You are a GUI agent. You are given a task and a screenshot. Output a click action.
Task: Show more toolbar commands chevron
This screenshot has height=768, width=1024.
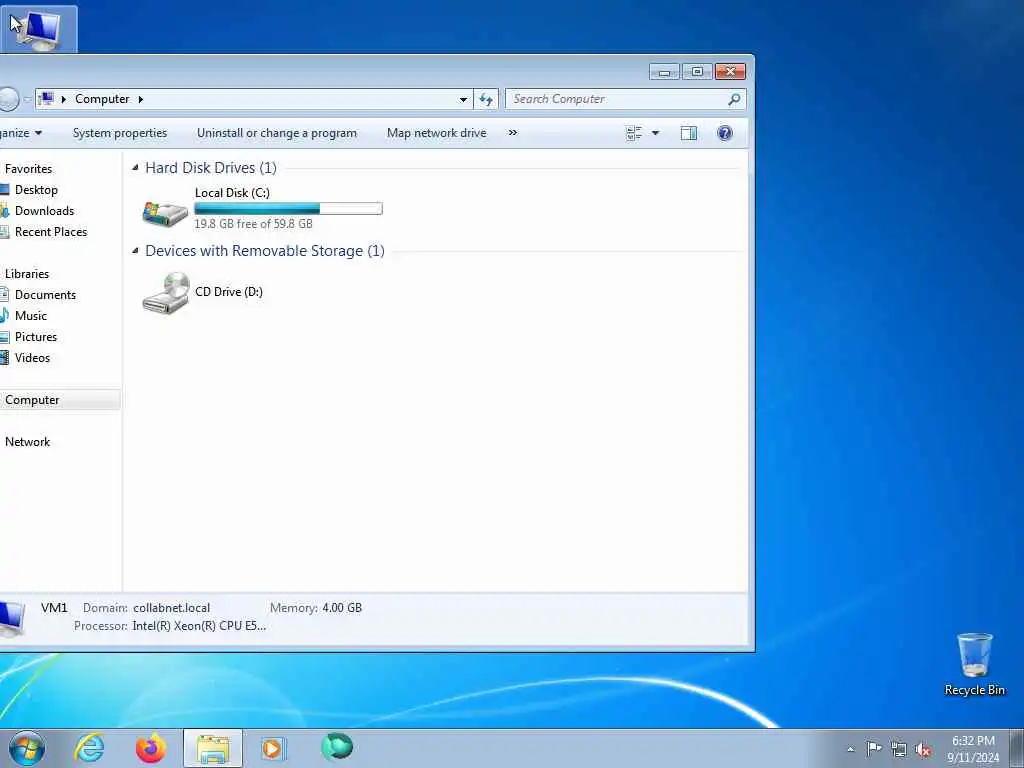(513, 133)
